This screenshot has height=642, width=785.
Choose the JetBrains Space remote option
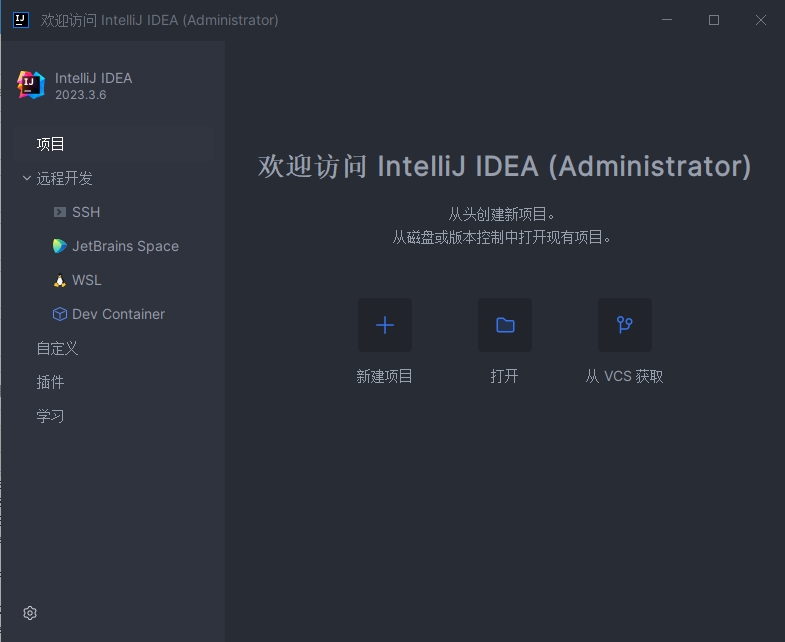(x=125, y=246)
